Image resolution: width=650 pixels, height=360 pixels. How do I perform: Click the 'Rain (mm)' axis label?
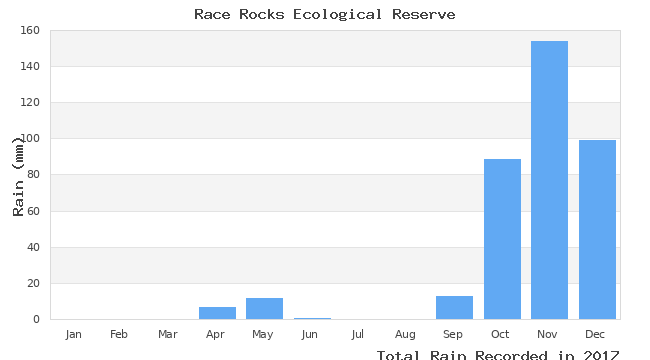(x=17, y=176)
